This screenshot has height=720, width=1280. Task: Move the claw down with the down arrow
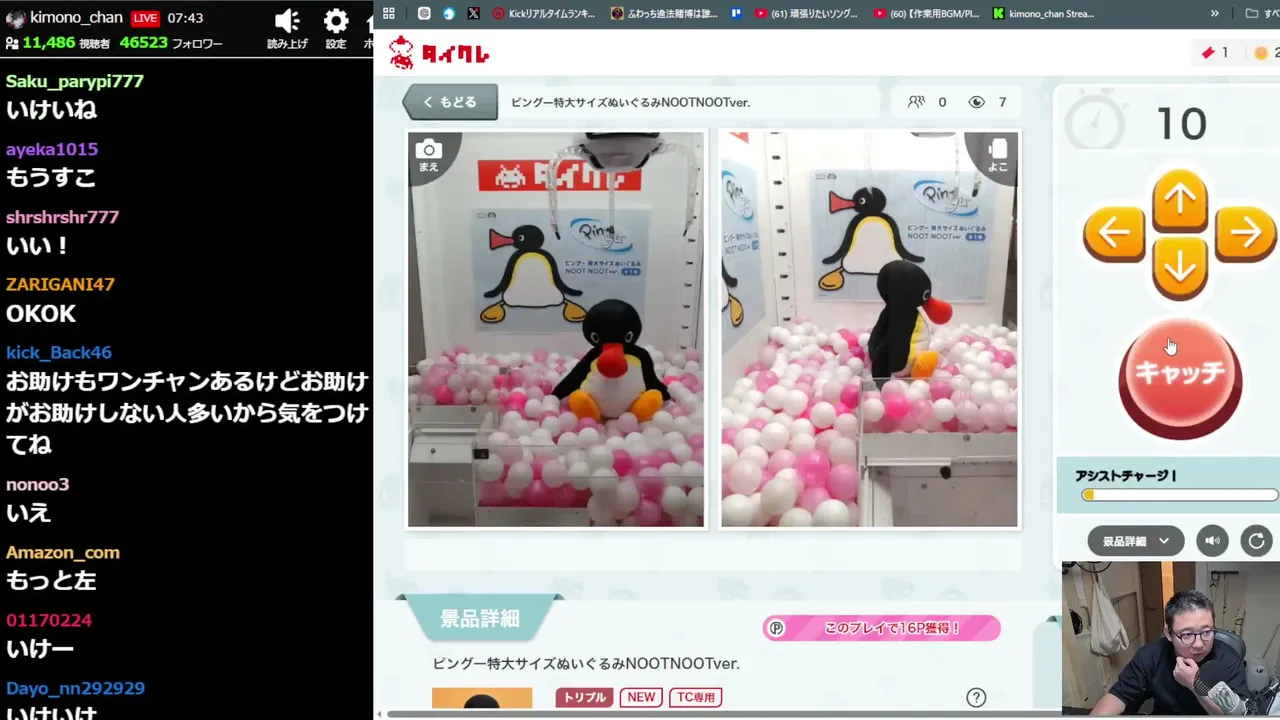pos(1180,267)
